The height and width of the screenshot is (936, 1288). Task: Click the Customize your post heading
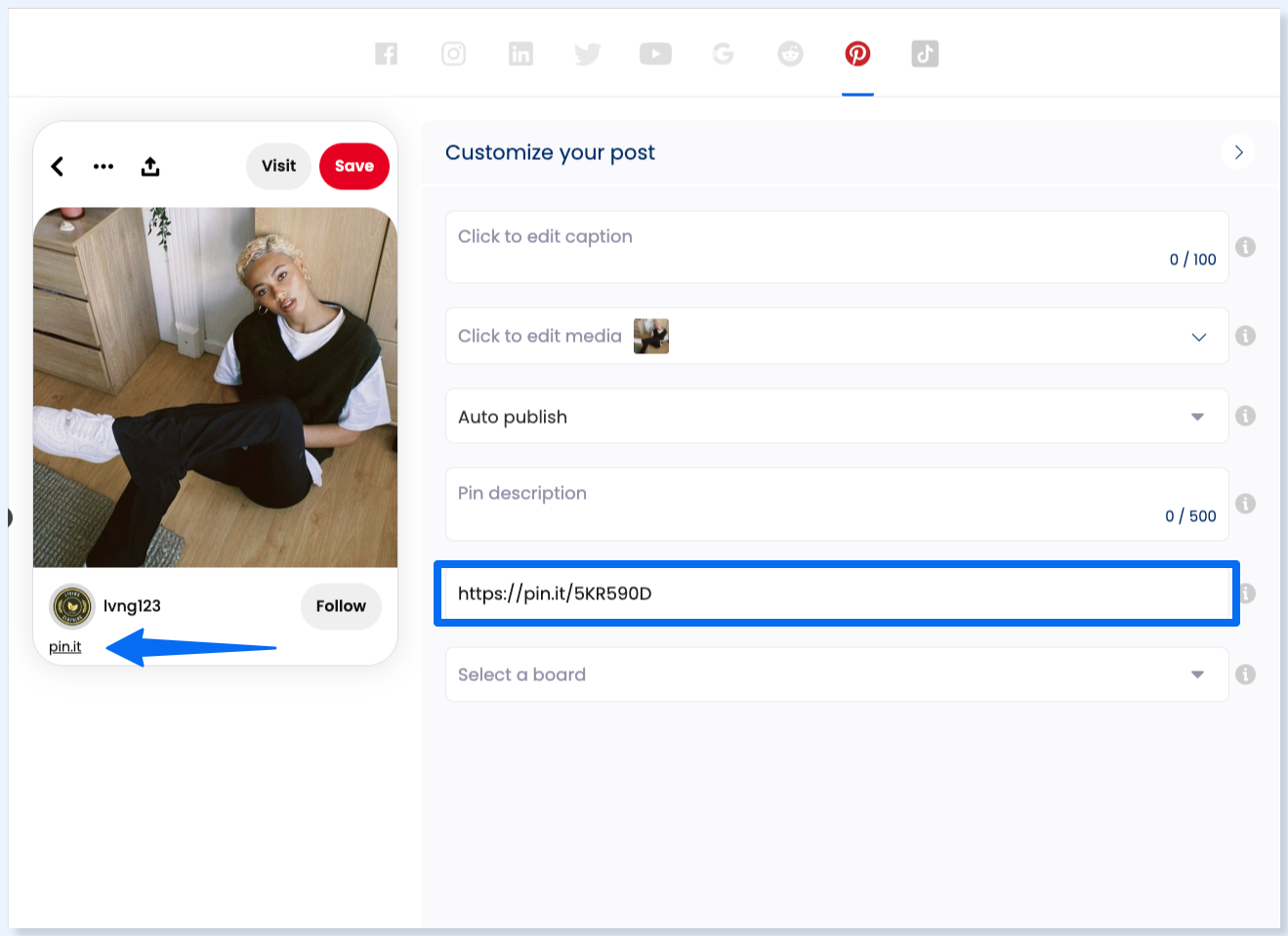(550, 152)
